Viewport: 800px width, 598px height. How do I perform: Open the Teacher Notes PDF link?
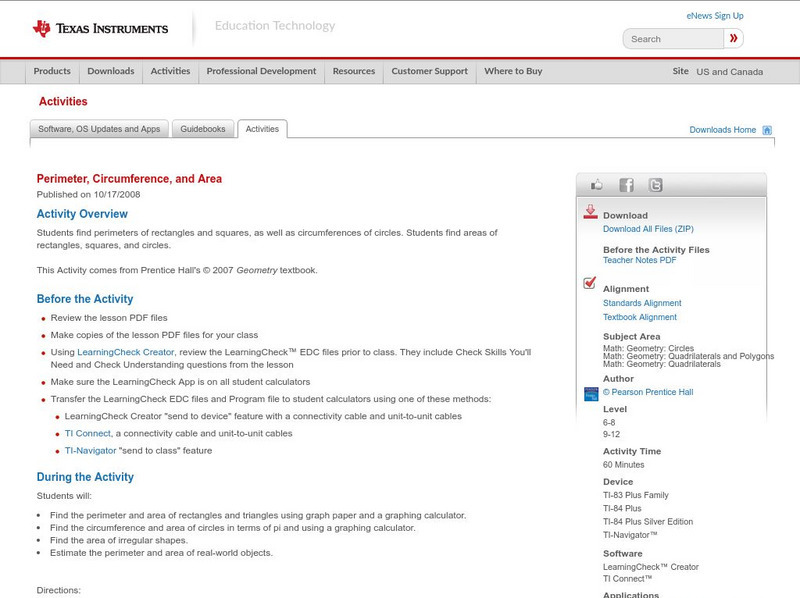pos(639,260)
